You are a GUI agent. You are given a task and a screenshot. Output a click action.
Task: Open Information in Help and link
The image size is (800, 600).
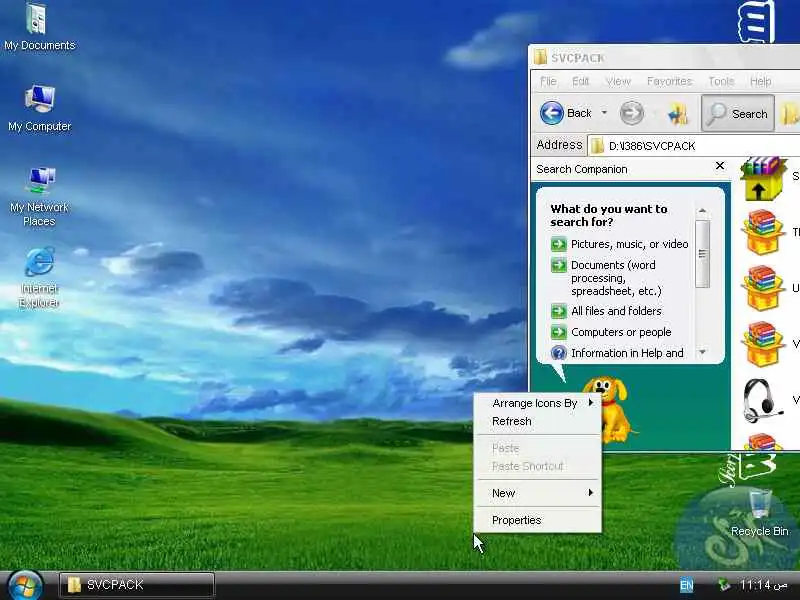(x=627, y=353)
